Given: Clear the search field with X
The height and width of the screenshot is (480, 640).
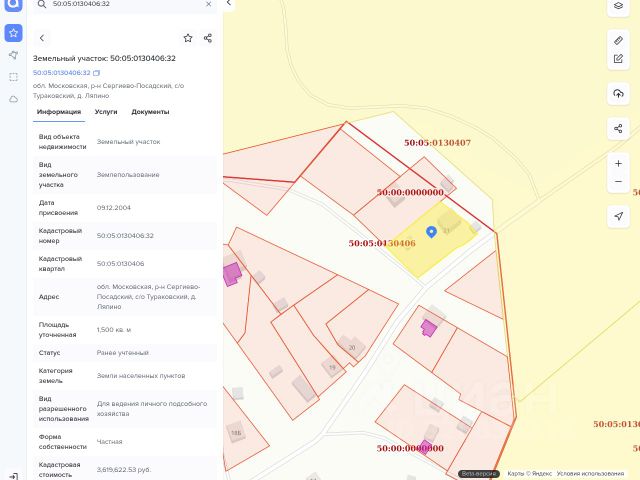Looking at the screenshot, I should [209, 4].
